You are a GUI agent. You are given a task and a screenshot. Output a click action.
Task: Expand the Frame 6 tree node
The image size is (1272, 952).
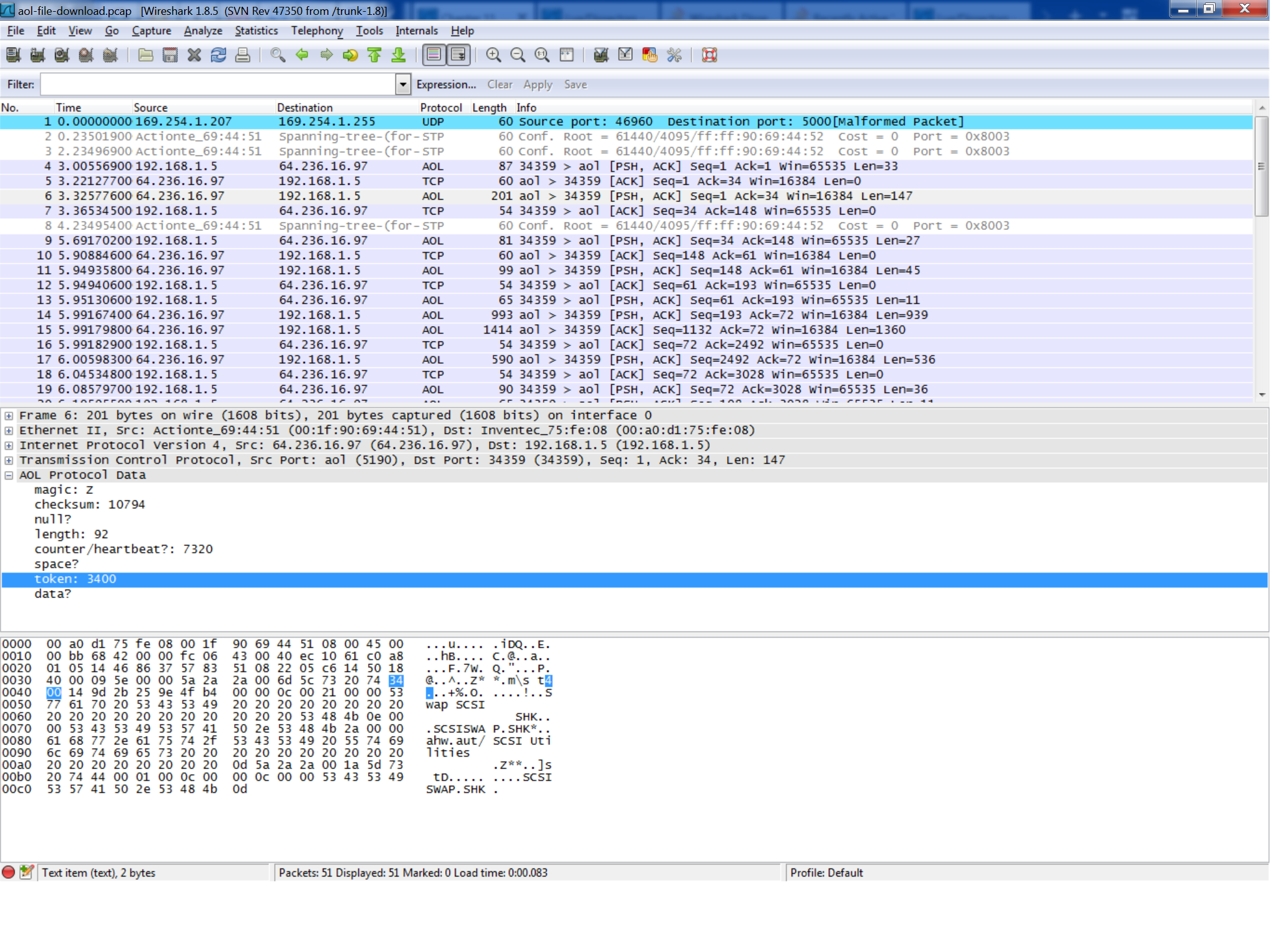point(9,416)
